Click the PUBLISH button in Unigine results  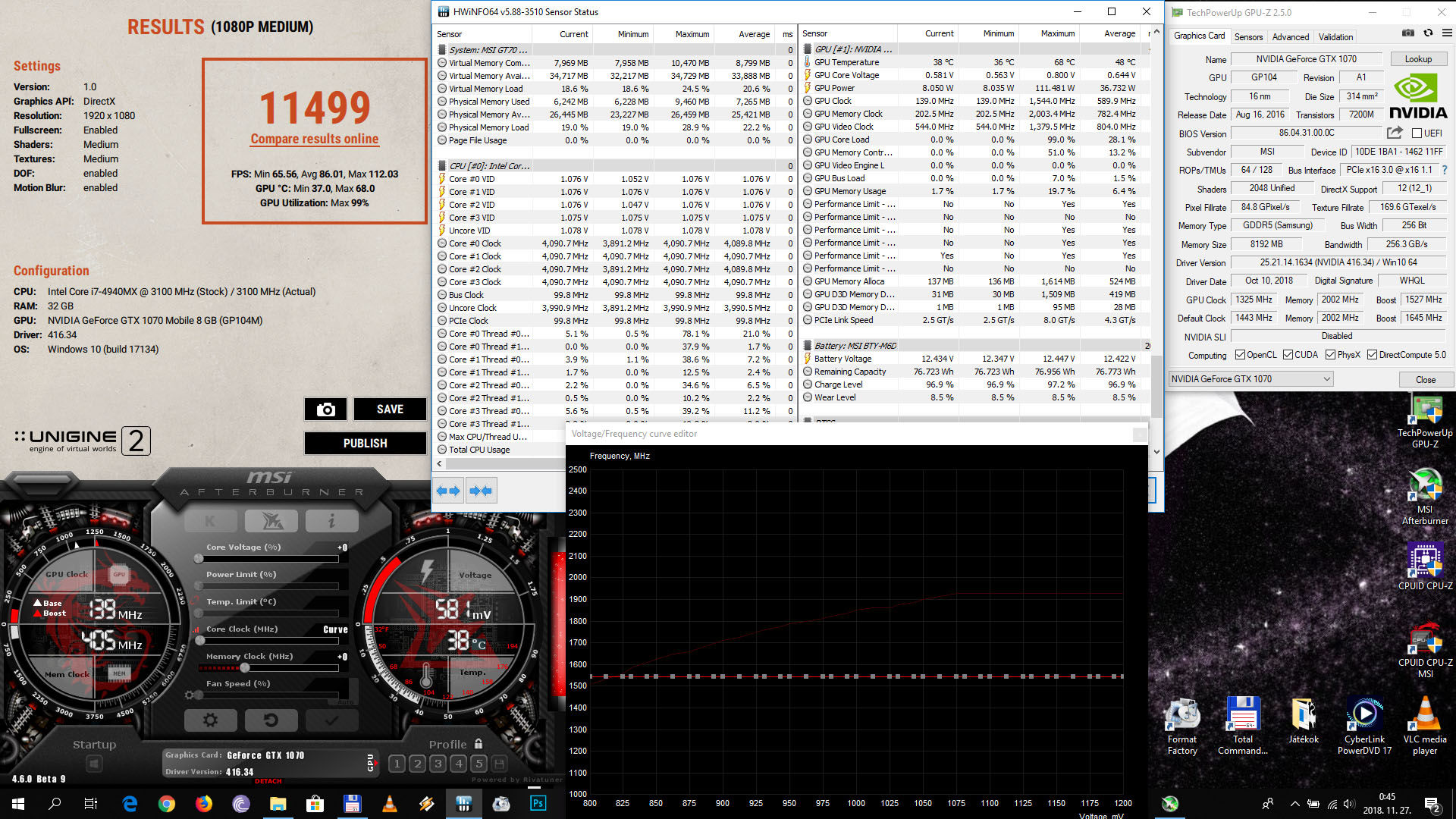point(365,443)
